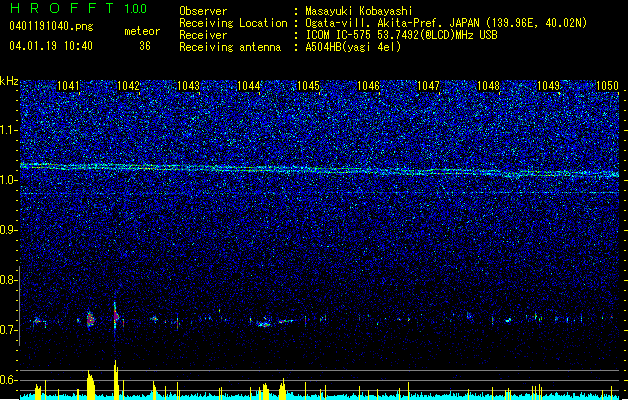629x400 pixels.
Task: Click the Receiving antenna label
Action: point(230,47)
